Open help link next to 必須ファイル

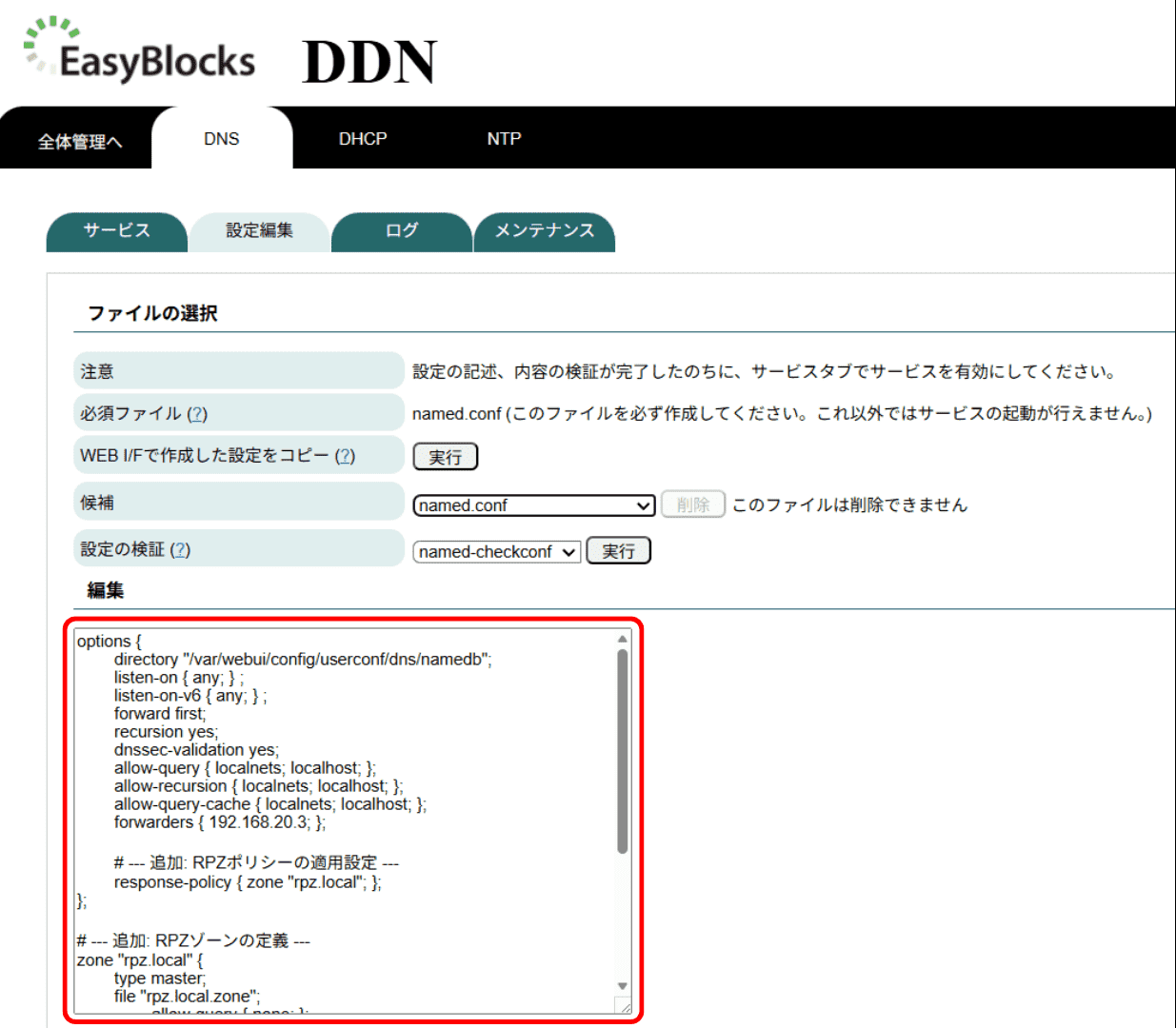197,414
